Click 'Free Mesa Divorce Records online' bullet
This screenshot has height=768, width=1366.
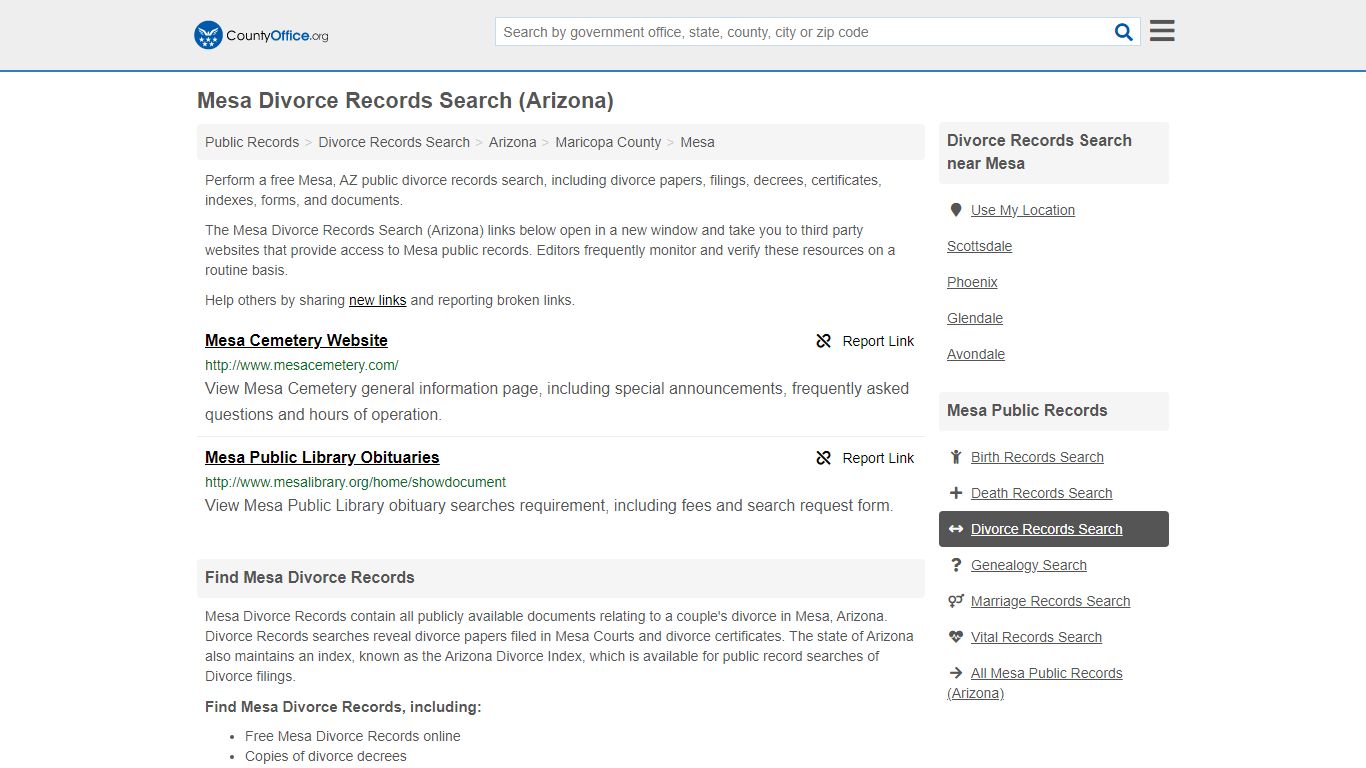click(353, 736)
